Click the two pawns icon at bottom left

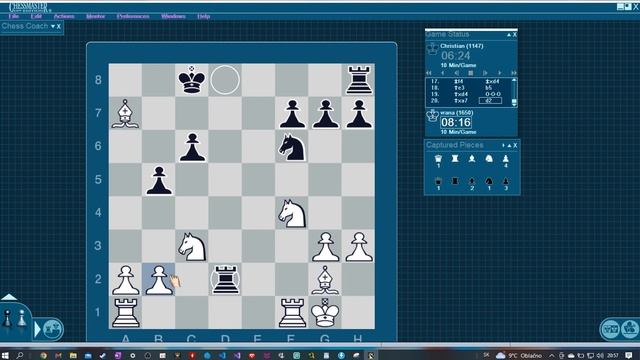(14, 319)
